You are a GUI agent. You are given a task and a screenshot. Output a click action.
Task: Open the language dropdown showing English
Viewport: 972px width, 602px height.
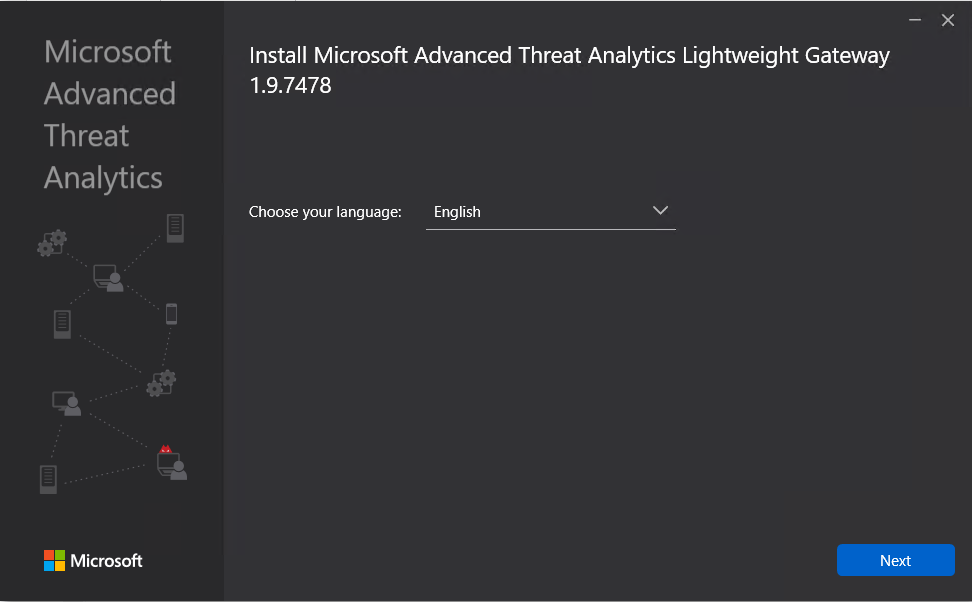[550, 212]
